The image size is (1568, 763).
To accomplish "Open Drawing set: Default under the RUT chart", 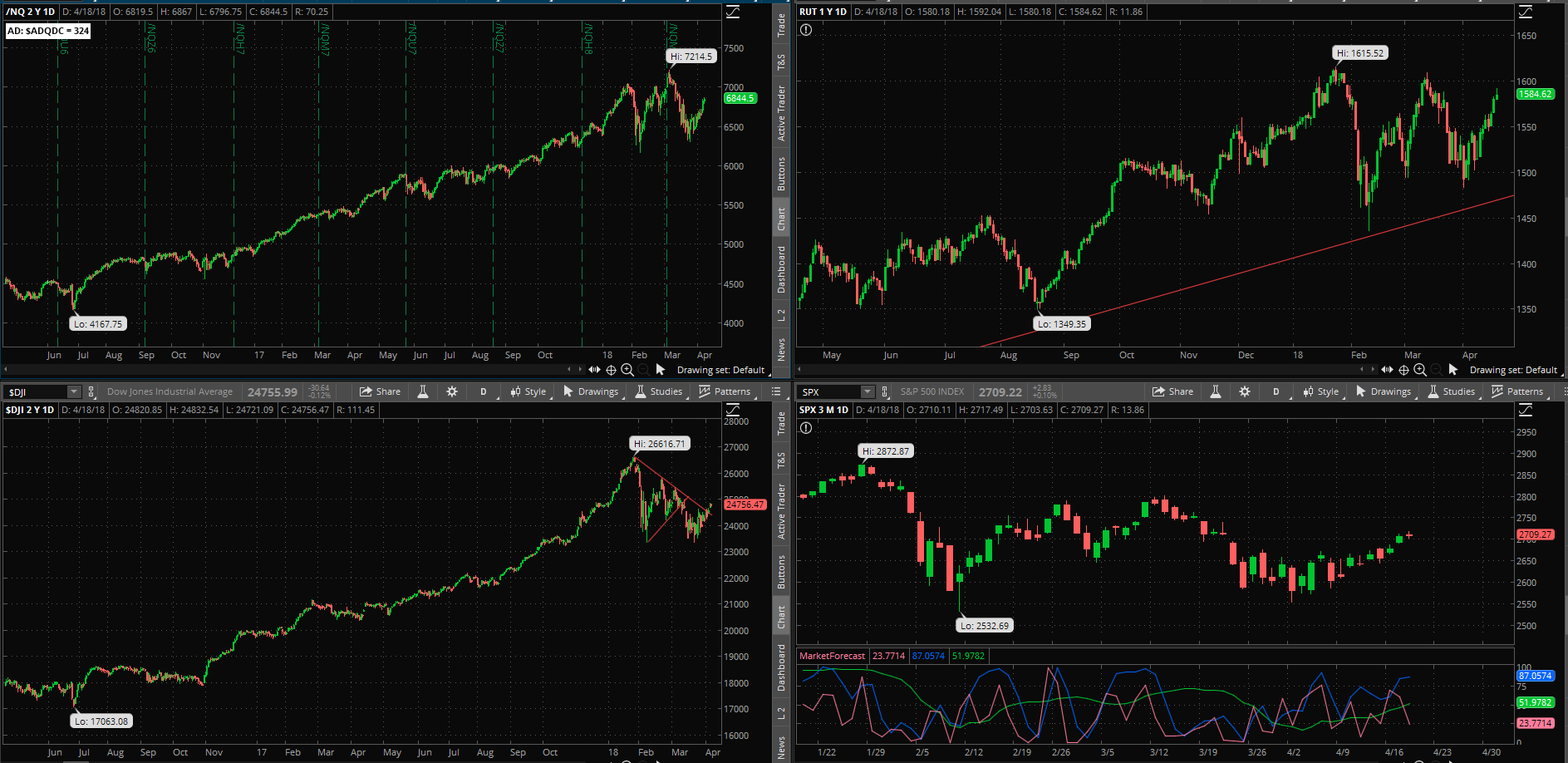I will tap(1513, 370).
